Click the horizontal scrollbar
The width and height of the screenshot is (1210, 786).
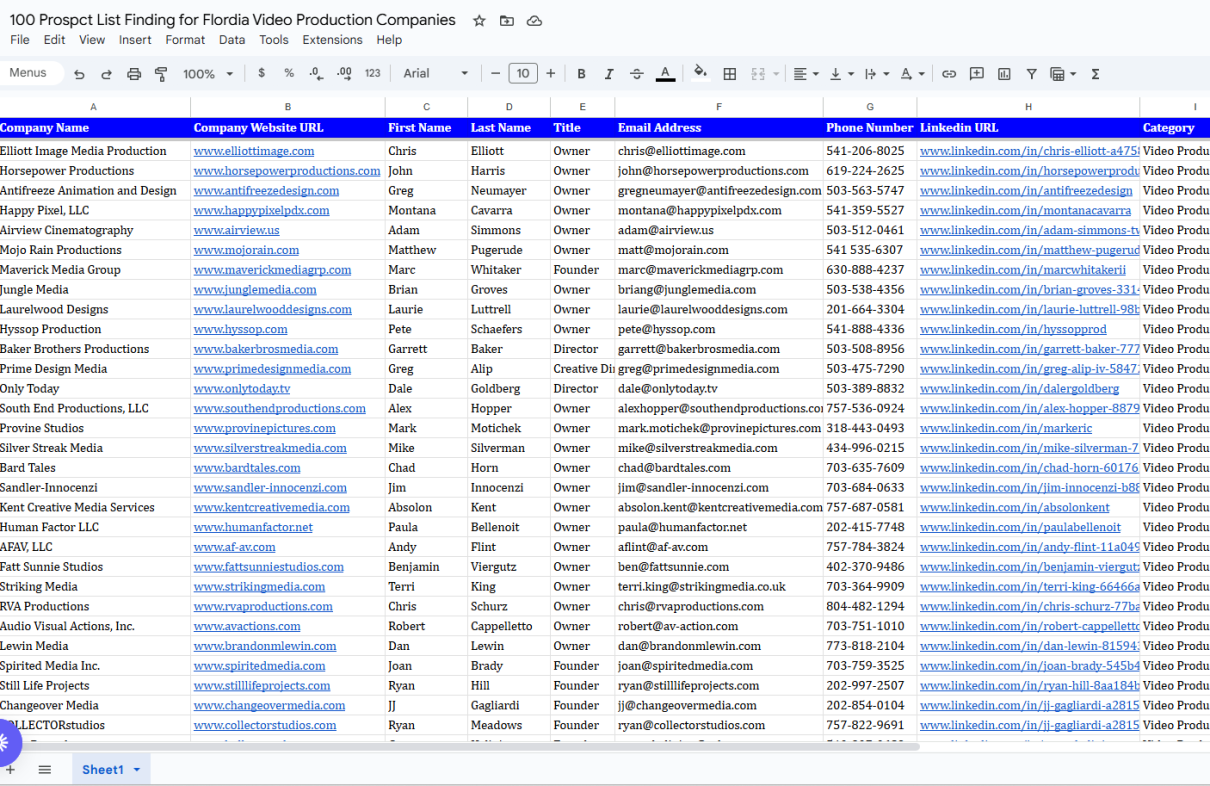460,746
